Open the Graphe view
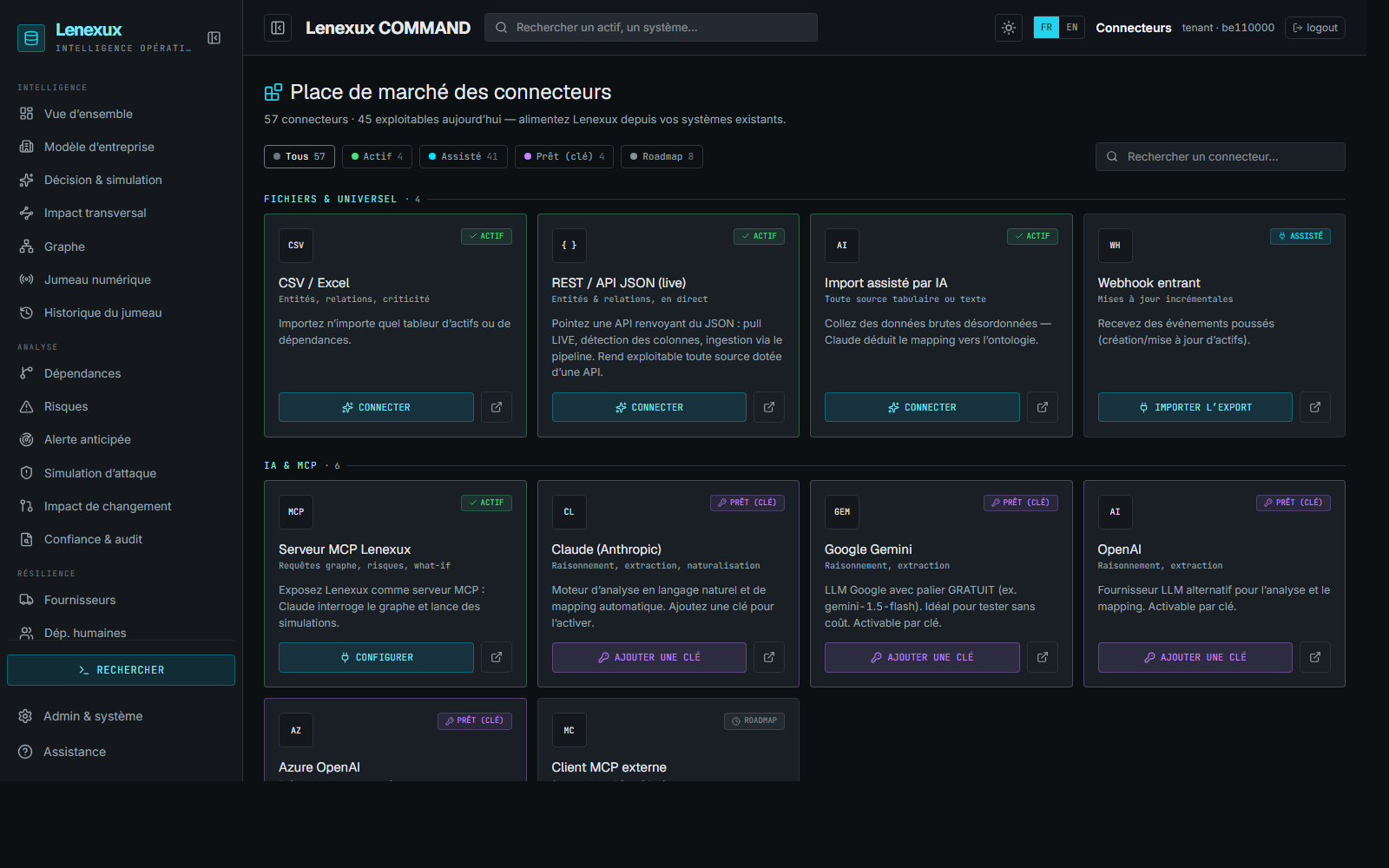The width and height of the screenshot is (1389, 868). click(121, 247)
